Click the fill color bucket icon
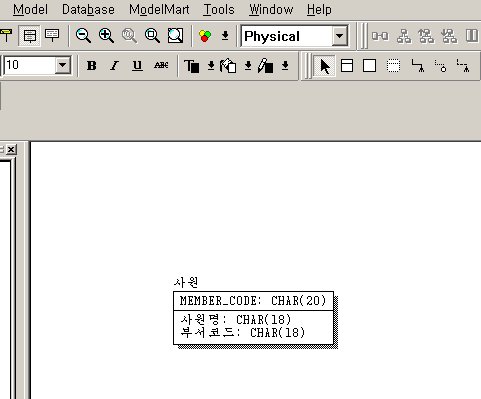The image size is (481, 399). click(x=228, y=66)
